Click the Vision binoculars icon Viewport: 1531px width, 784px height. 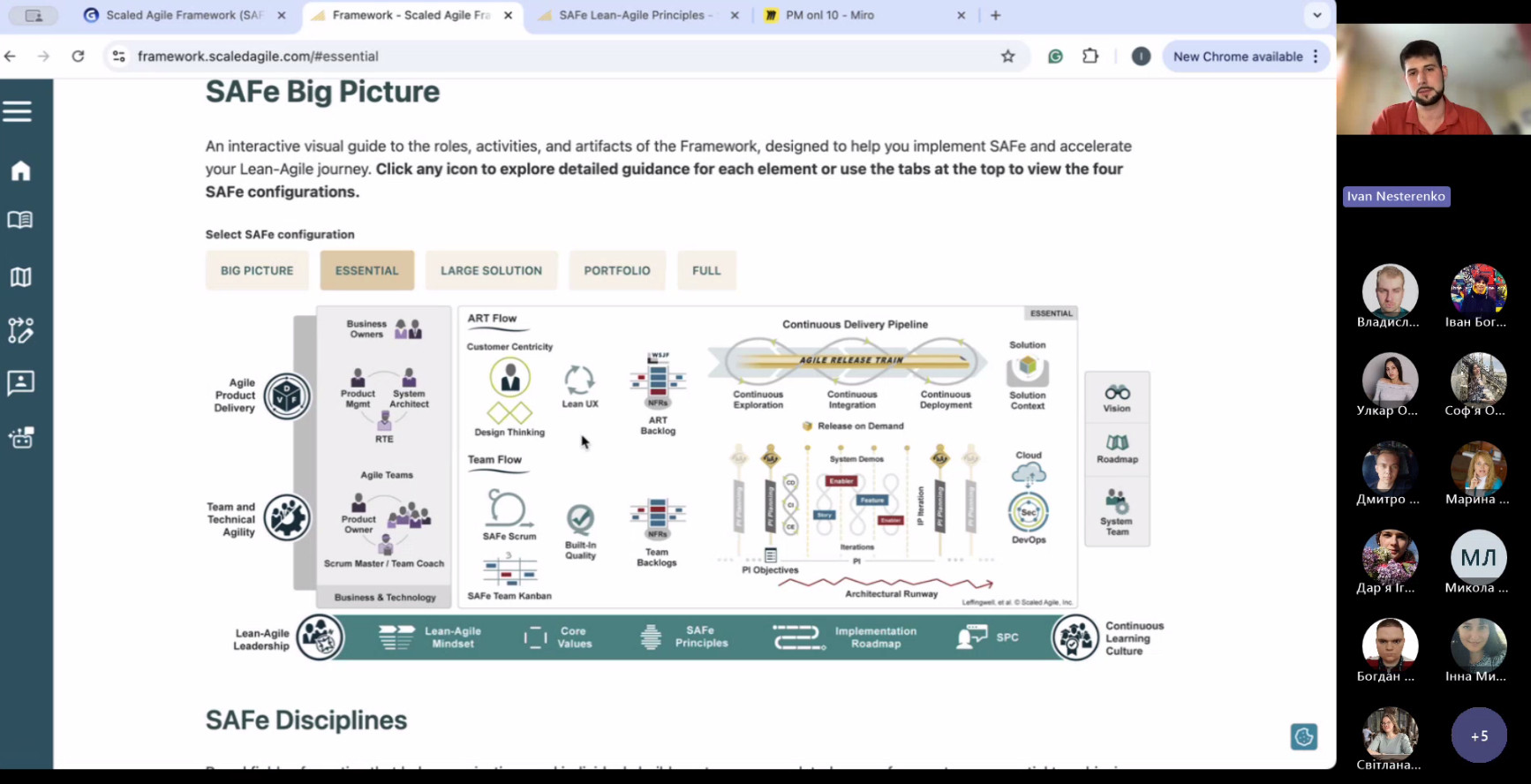(x=1117, y=393)
